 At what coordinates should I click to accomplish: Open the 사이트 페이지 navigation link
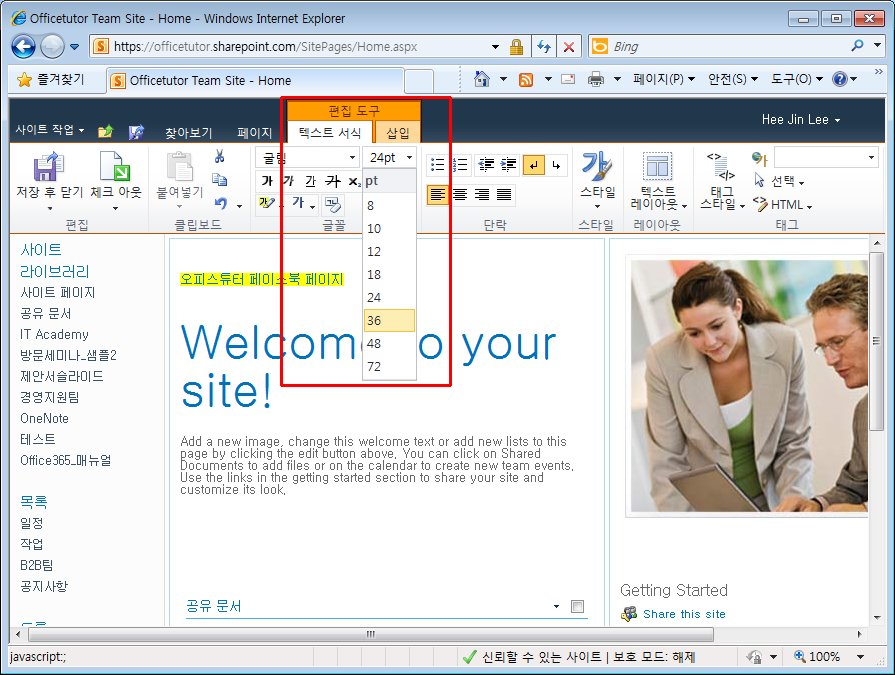click(58, 293)
